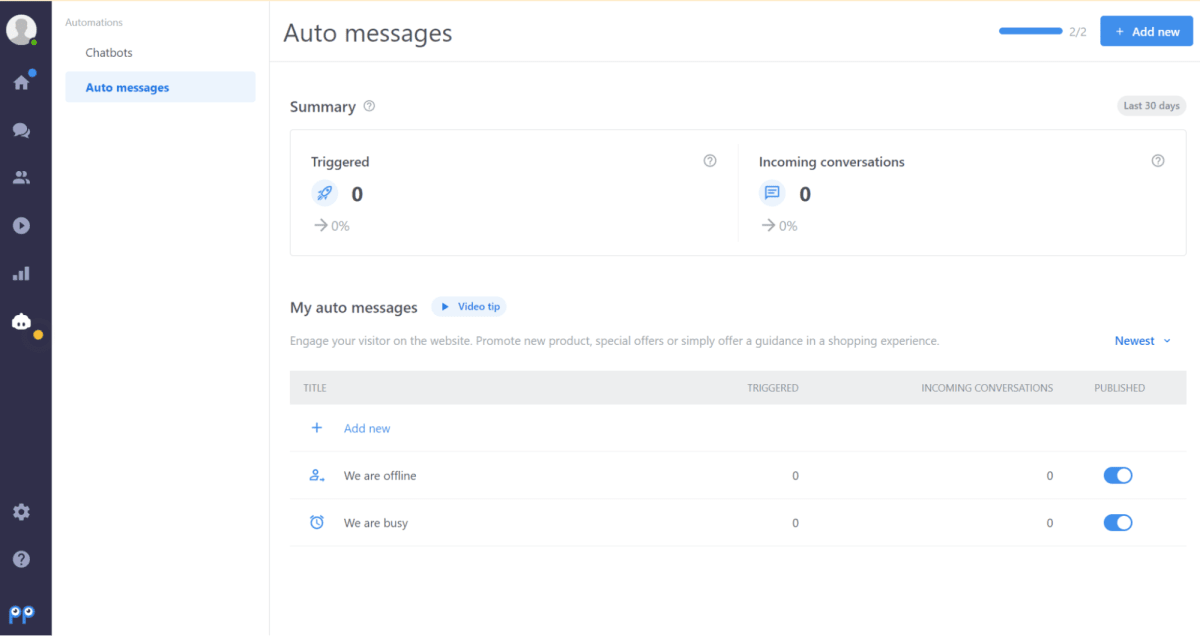Image resolution: width=1200 pixels, height=636 pixels.
Task: Open the Help question mark icon in sidebar
Action: click(x=21, y=560)
